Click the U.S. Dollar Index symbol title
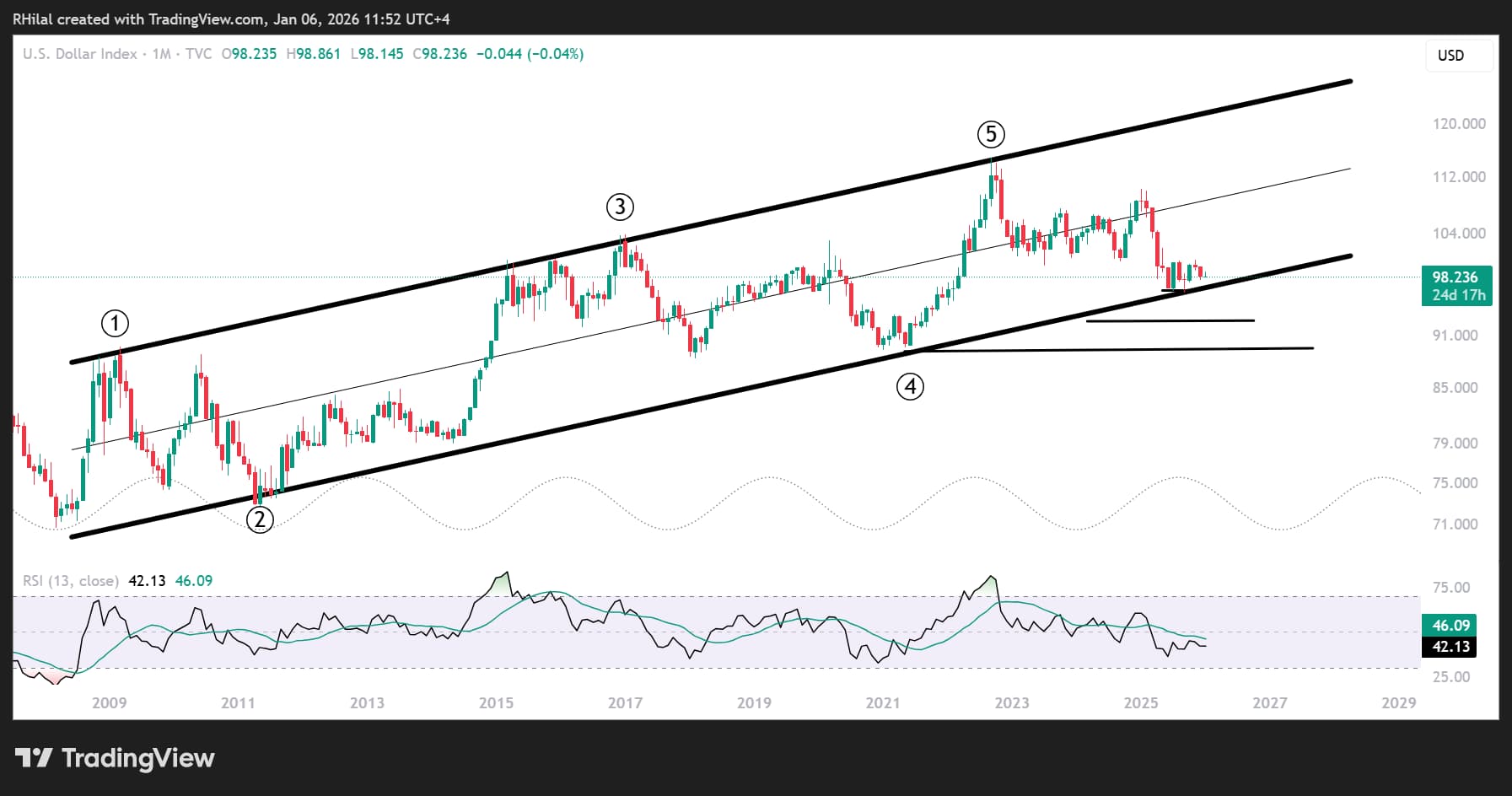 80,54
